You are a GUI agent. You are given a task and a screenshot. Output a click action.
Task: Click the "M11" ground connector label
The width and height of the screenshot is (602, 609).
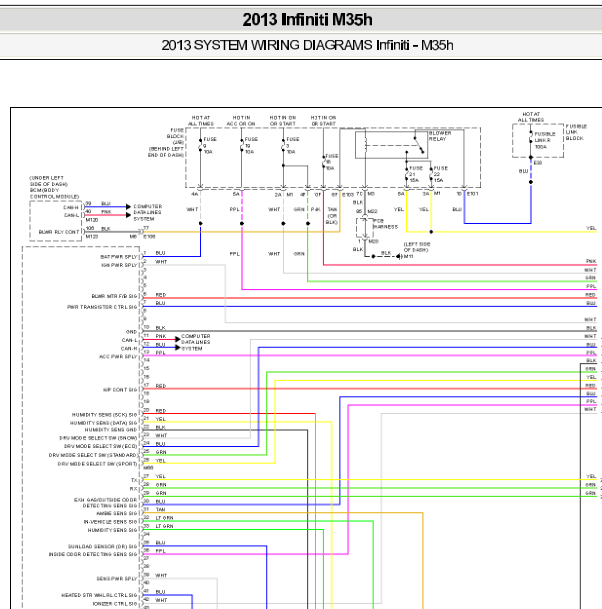click(x=408, y=257)
